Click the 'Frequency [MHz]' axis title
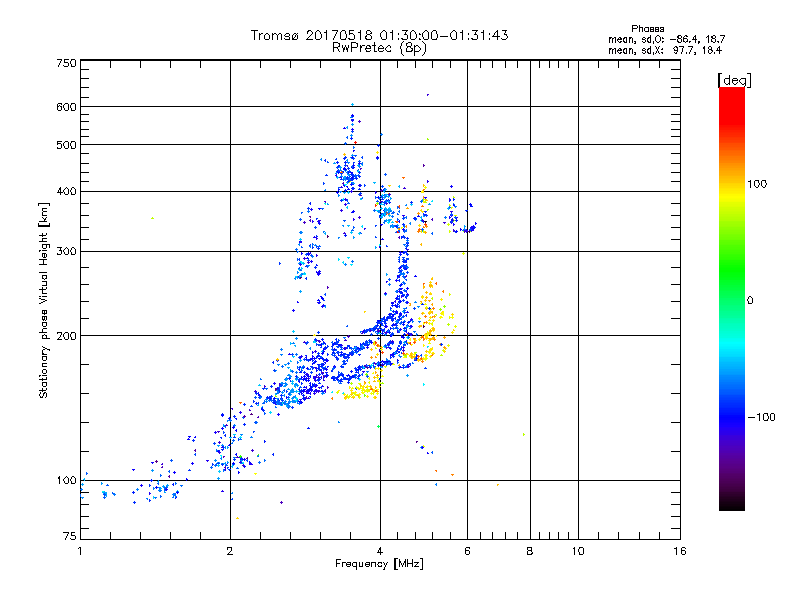The width and height of the screenshot is (800, 600). 379,564
